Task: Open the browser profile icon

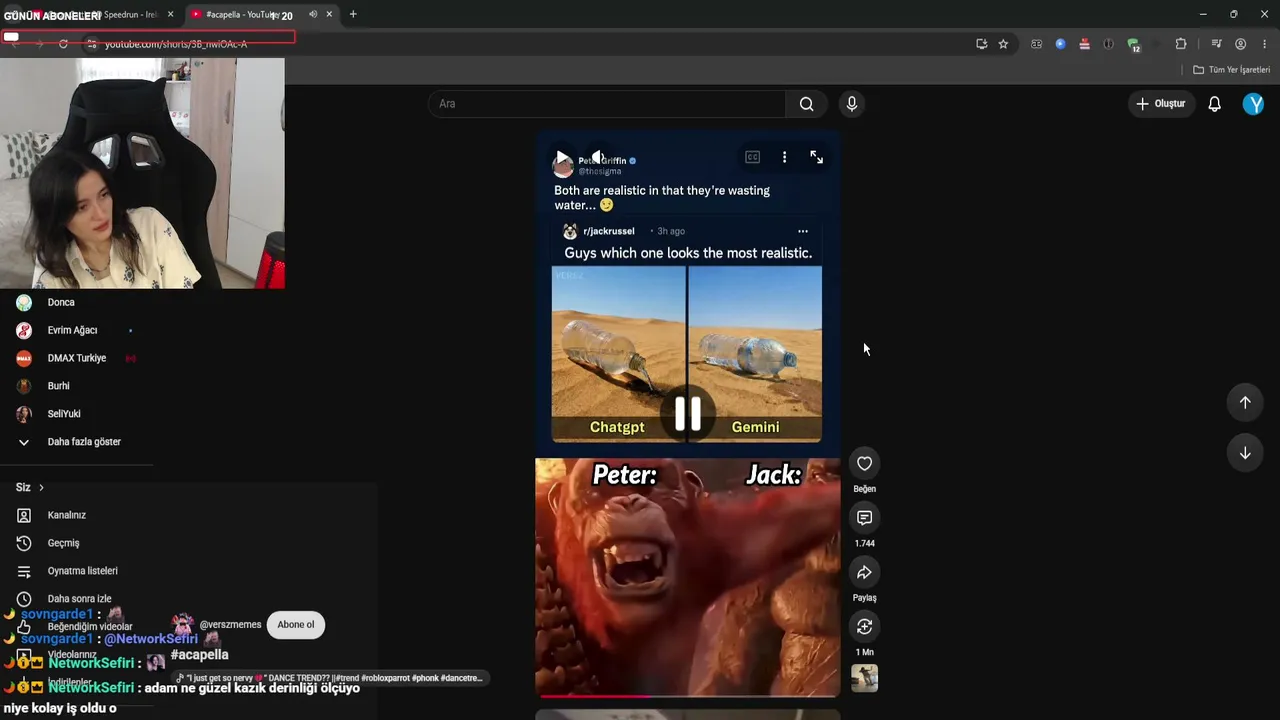Action: [x=1240, y=44]
